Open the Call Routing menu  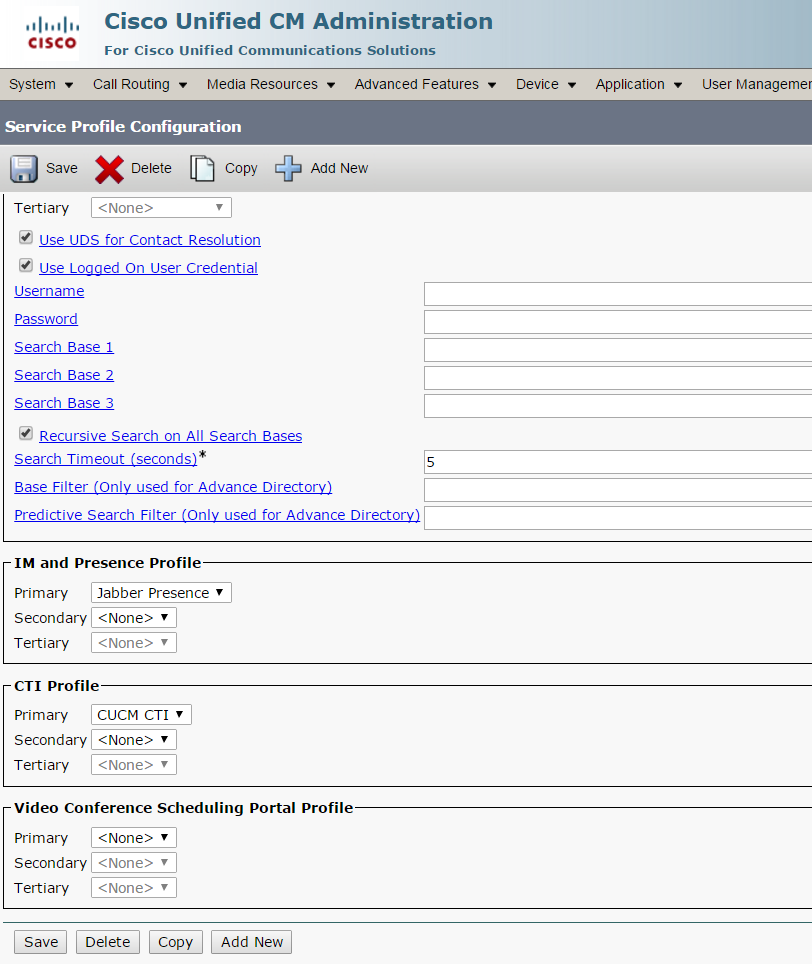tap(140, 84)
